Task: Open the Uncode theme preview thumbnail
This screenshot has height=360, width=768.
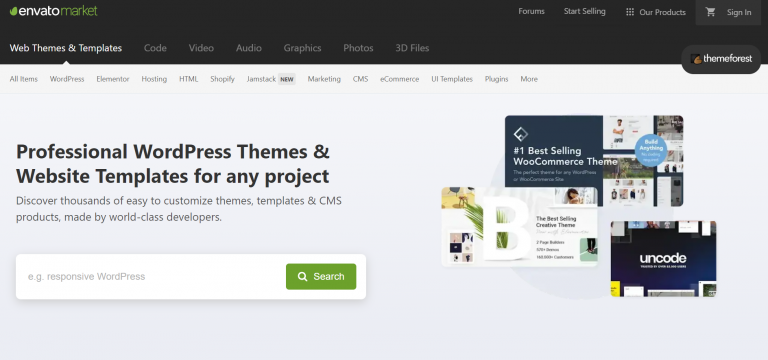Action: click(664, 259)
